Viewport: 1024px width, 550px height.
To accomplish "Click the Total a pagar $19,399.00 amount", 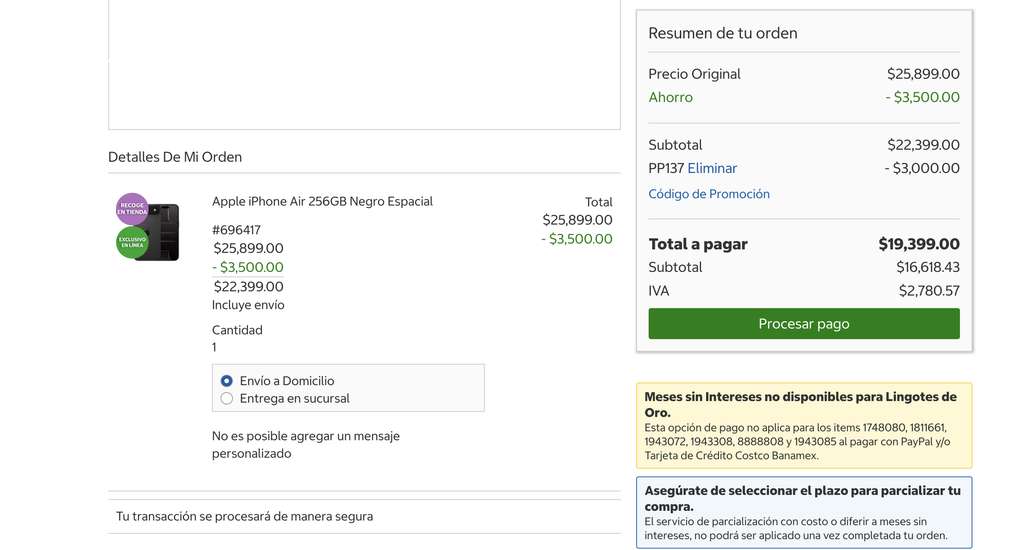I will click(918, 244).
